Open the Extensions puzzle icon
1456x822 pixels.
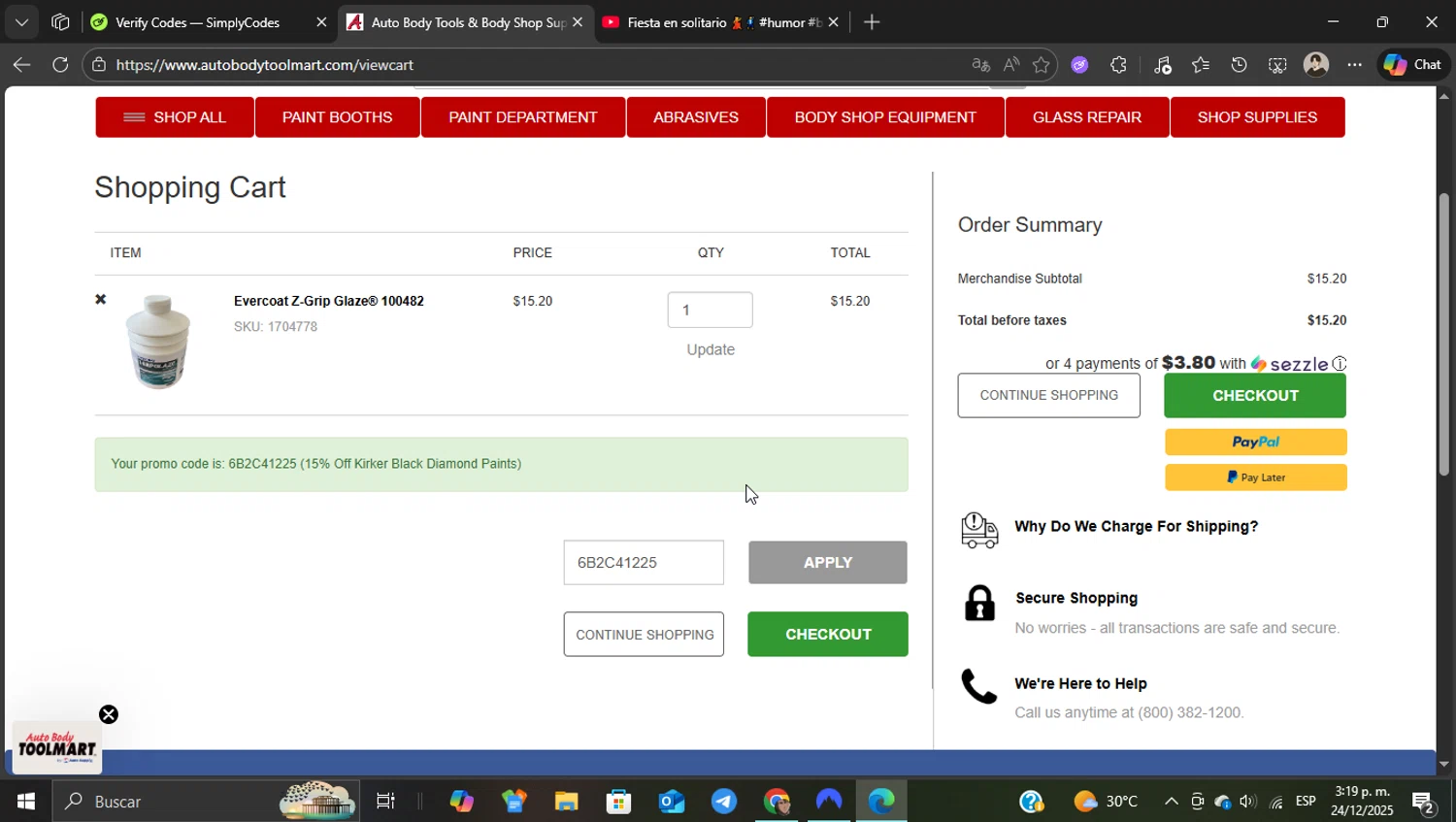tap(1118, 65)
